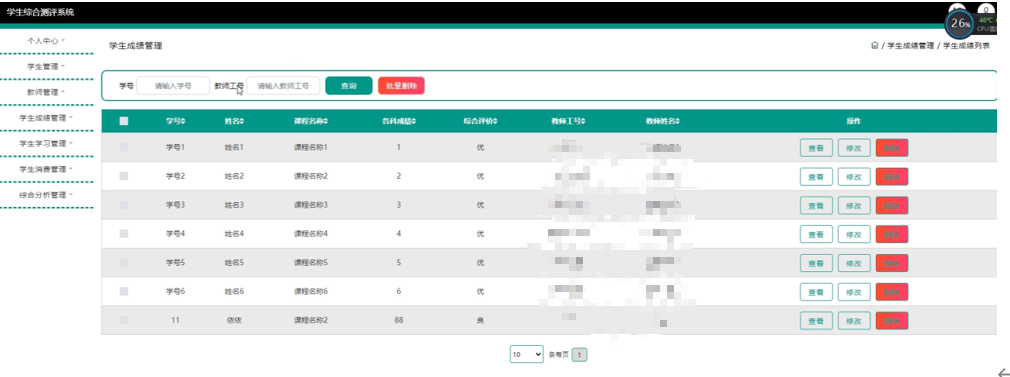Click 查看 for row 学号6

816,292
